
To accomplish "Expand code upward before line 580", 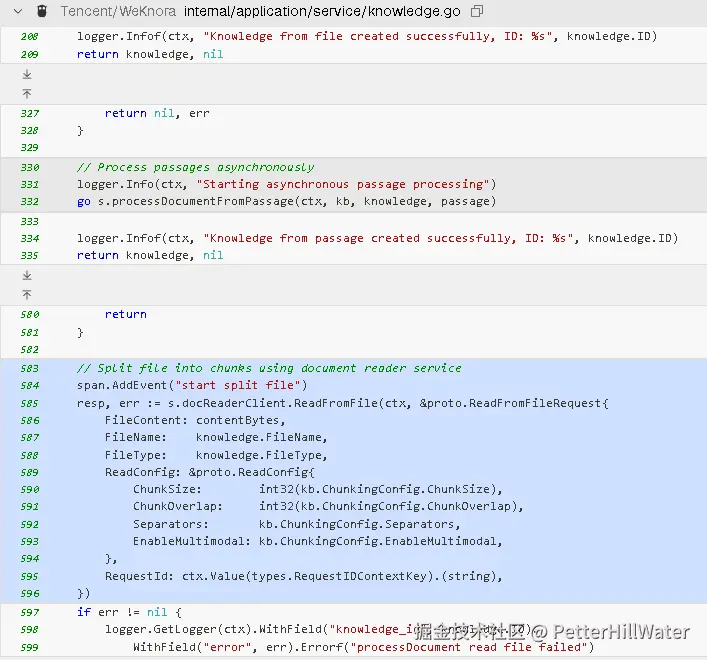I will (27, 294).
